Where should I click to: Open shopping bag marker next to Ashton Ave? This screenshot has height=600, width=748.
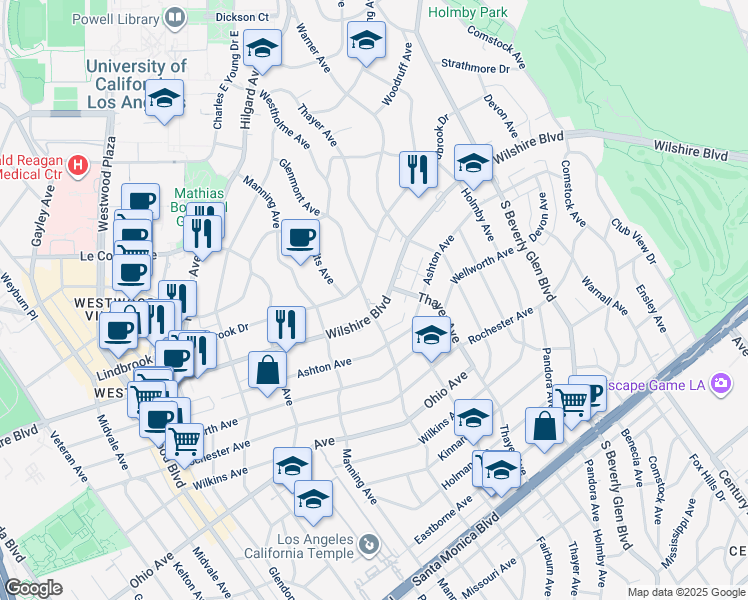(268, 373)
